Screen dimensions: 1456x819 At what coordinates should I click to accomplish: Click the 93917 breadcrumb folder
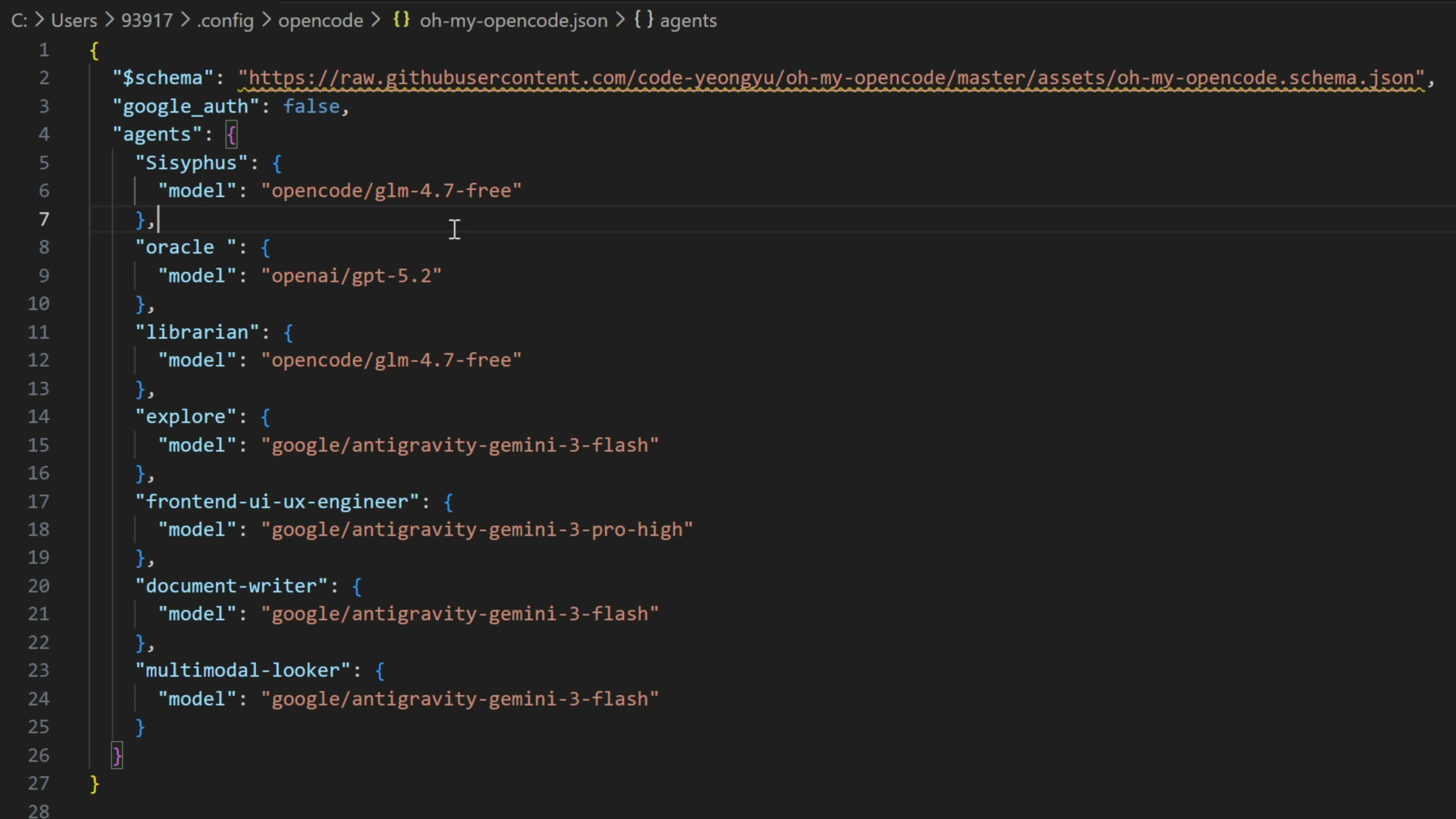point(146,21)
